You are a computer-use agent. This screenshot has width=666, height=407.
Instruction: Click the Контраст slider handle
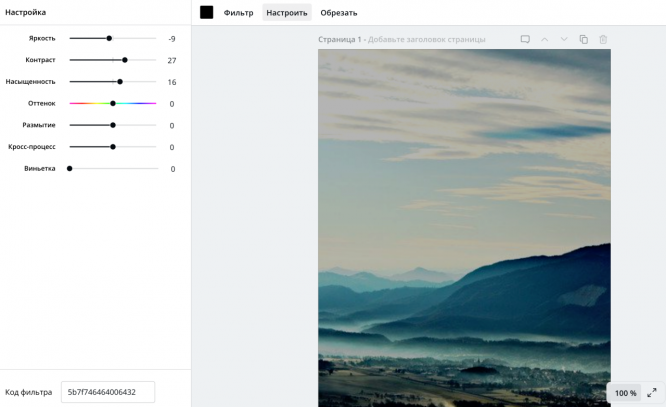point(125,60)
